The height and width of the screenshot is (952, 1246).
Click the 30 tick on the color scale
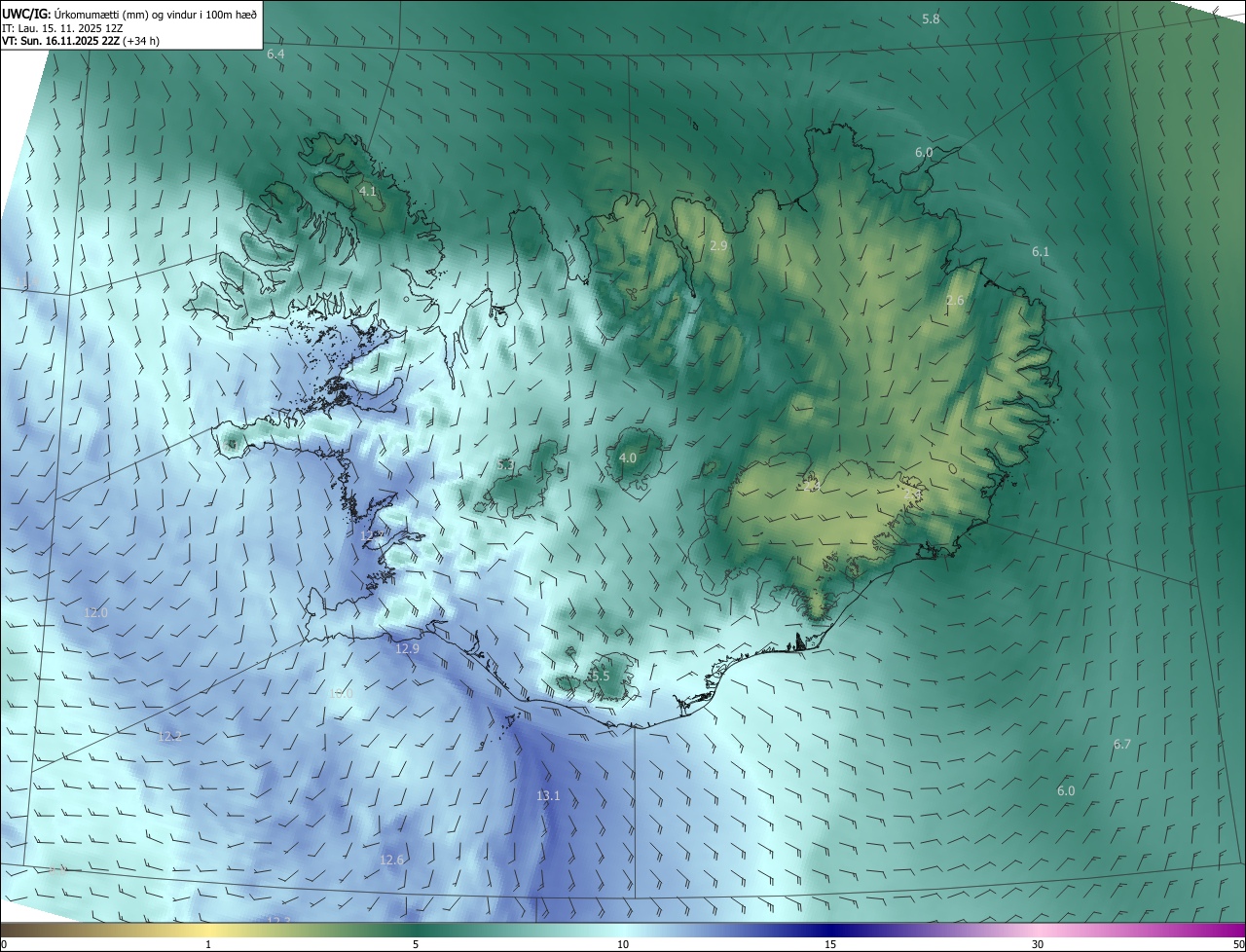(1038, 944)
